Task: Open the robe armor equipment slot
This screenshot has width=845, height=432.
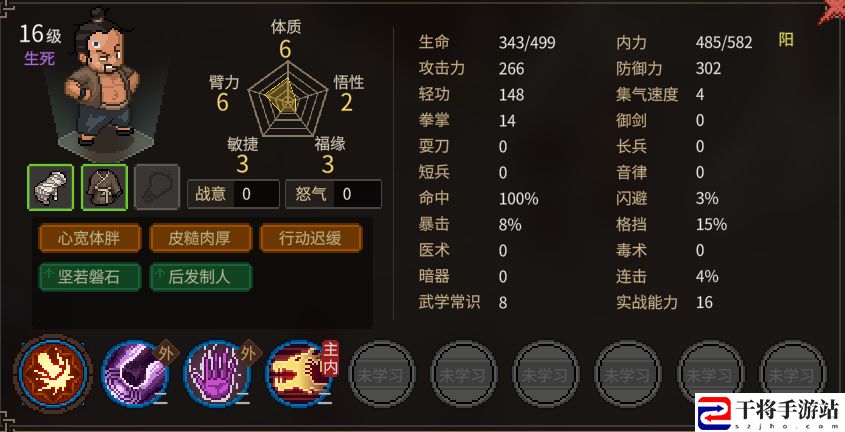Action: pos(104,187)
